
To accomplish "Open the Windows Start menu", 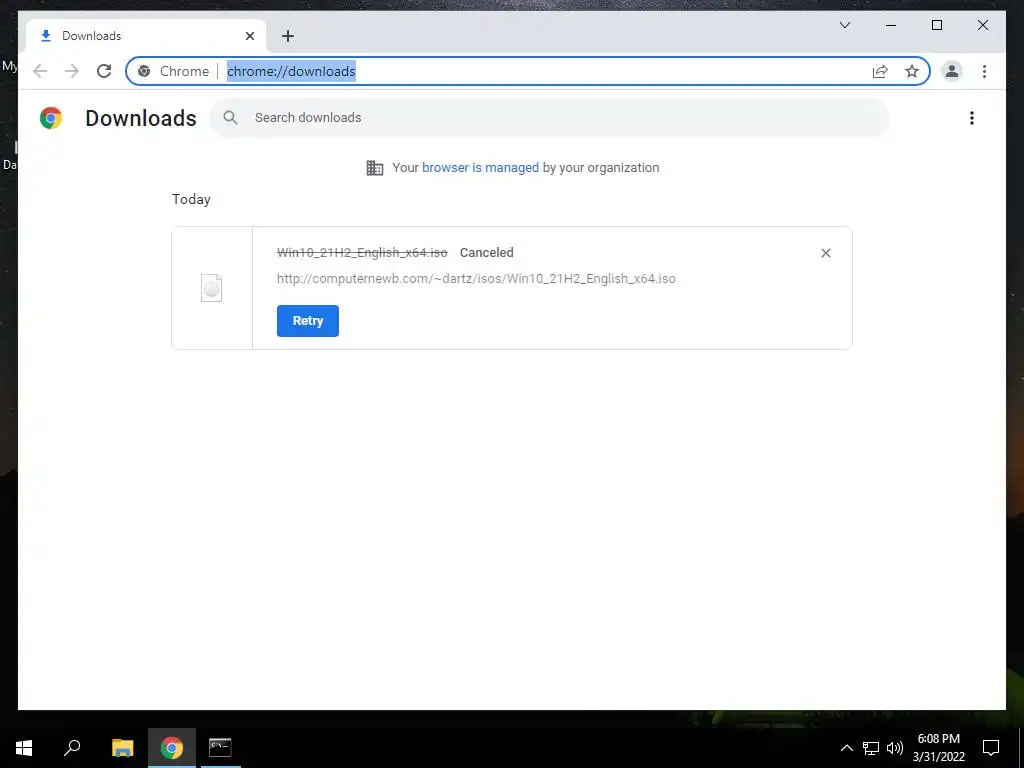I will point(24,748).
